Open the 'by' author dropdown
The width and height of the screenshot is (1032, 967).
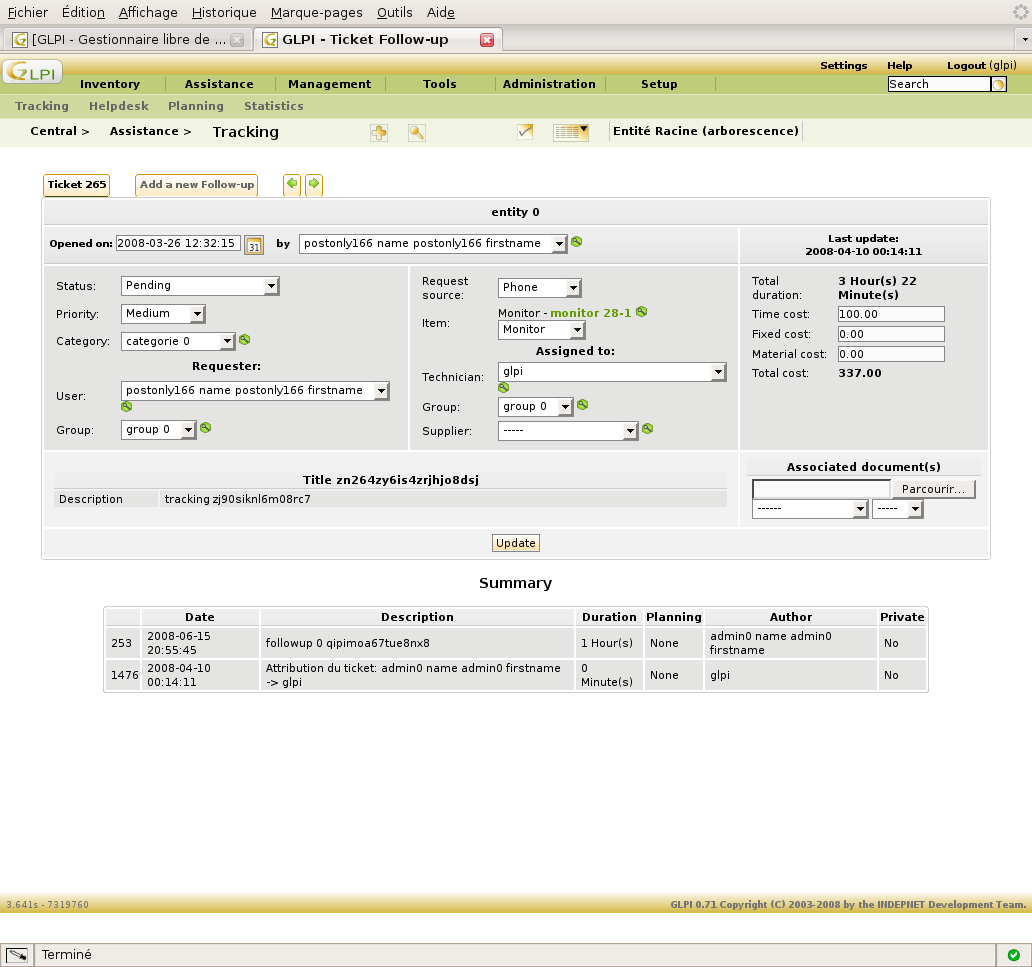point(432,244)
